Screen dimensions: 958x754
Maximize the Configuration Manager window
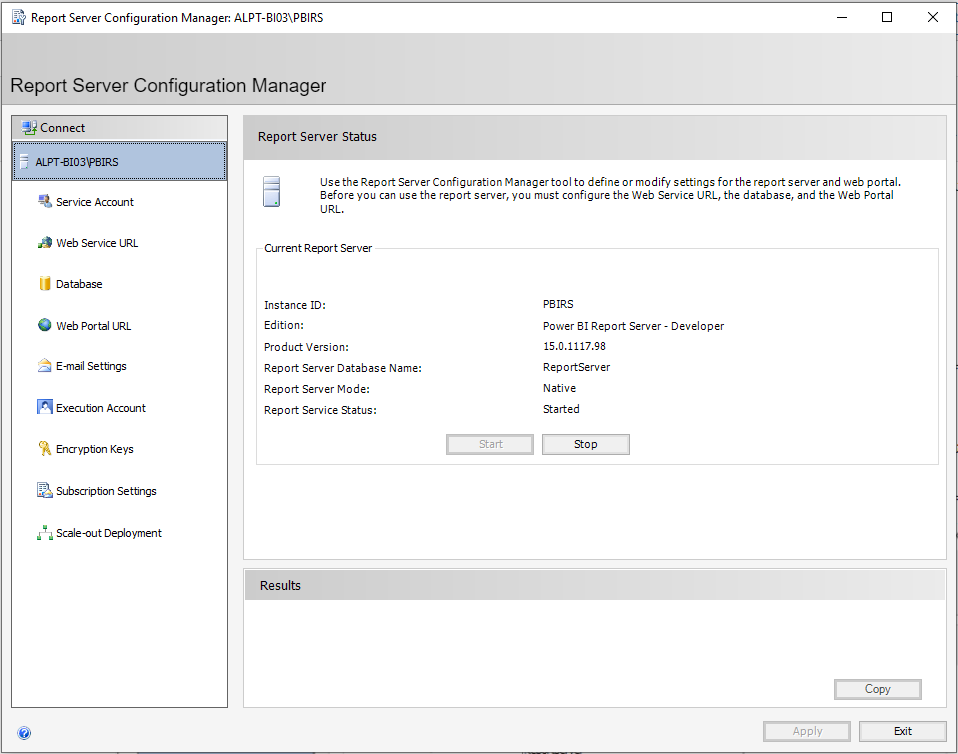[x=887, y=17]
